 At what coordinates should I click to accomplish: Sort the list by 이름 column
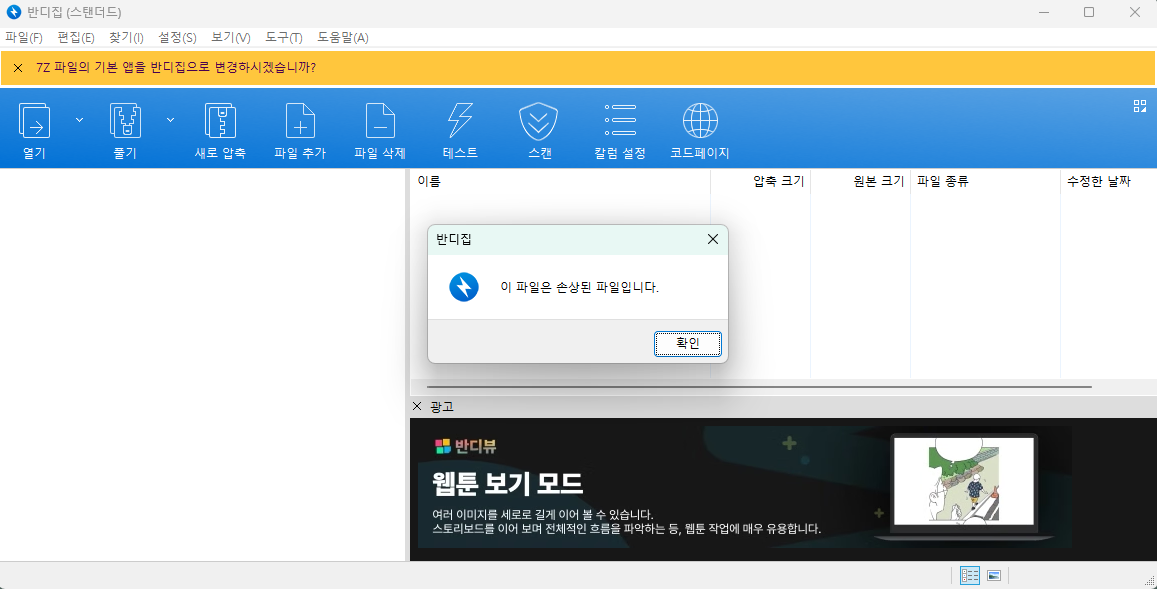pyautogui.click(x=560, y=181)
